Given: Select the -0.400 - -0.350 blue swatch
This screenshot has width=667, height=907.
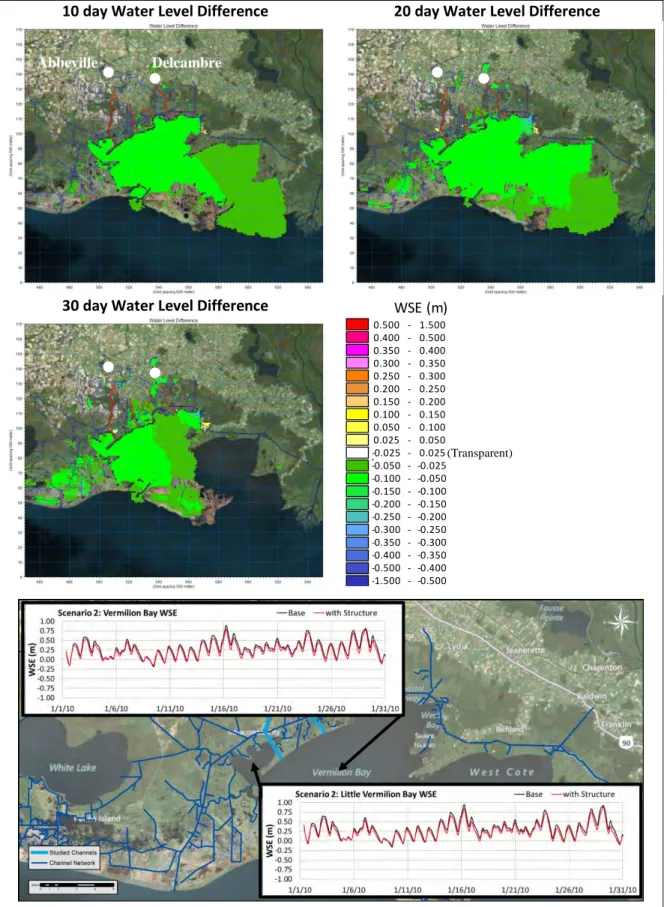Looking at the screenshot, I should tap(358, 555).
